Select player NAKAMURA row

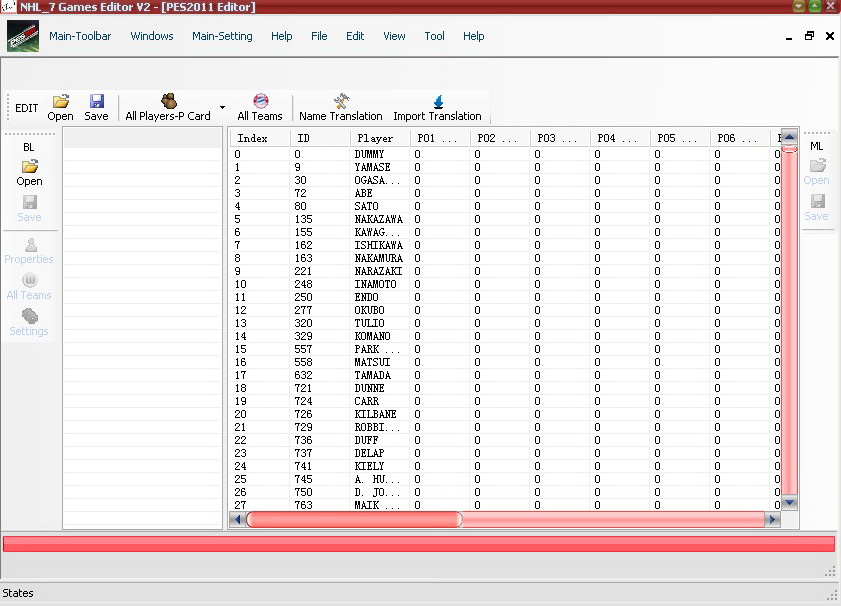coord(505,258)
